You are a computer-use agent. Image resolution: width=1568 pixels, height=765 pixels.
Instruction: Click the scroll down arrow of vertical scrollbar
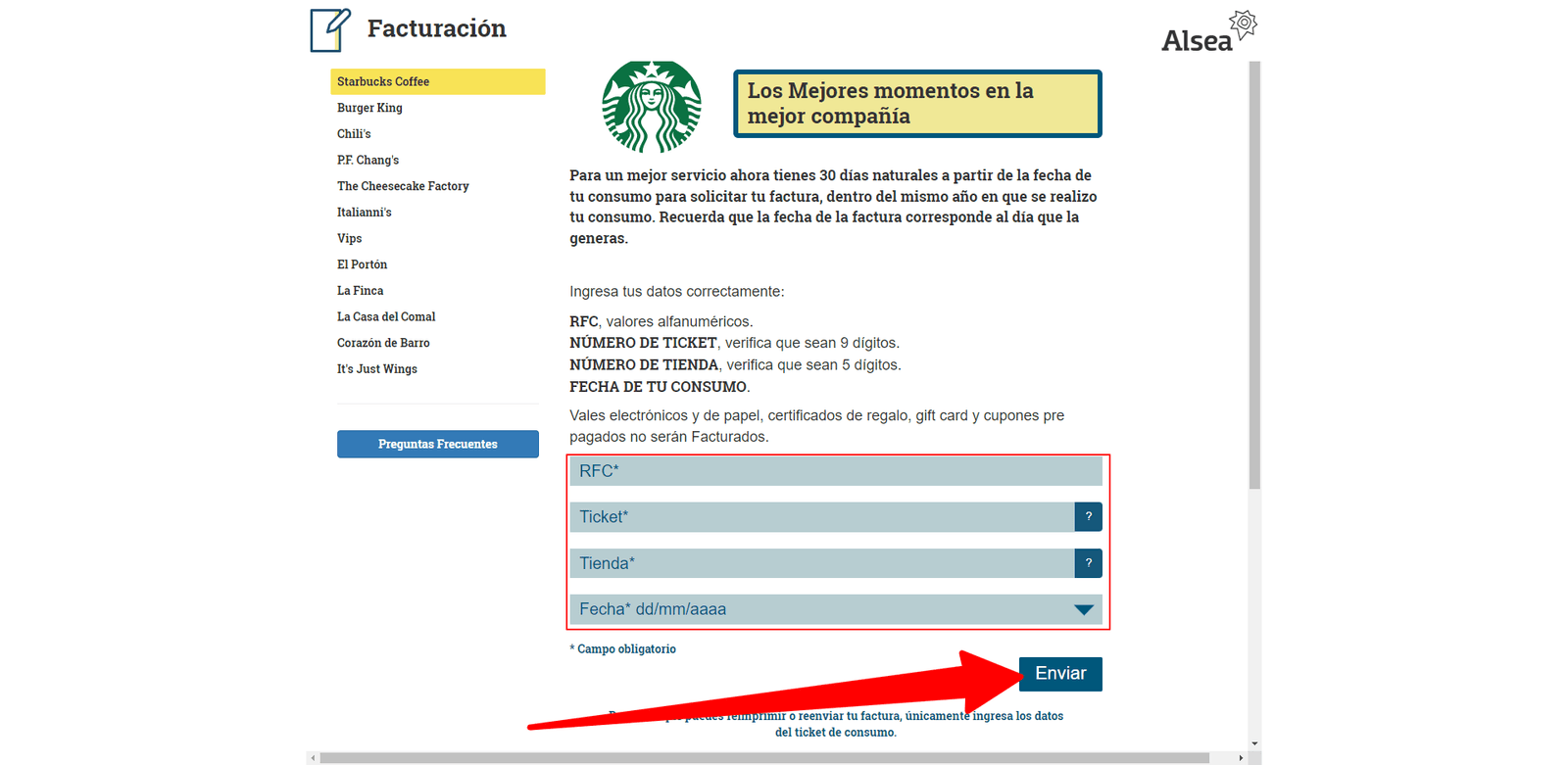click(x=1255, y=744)
